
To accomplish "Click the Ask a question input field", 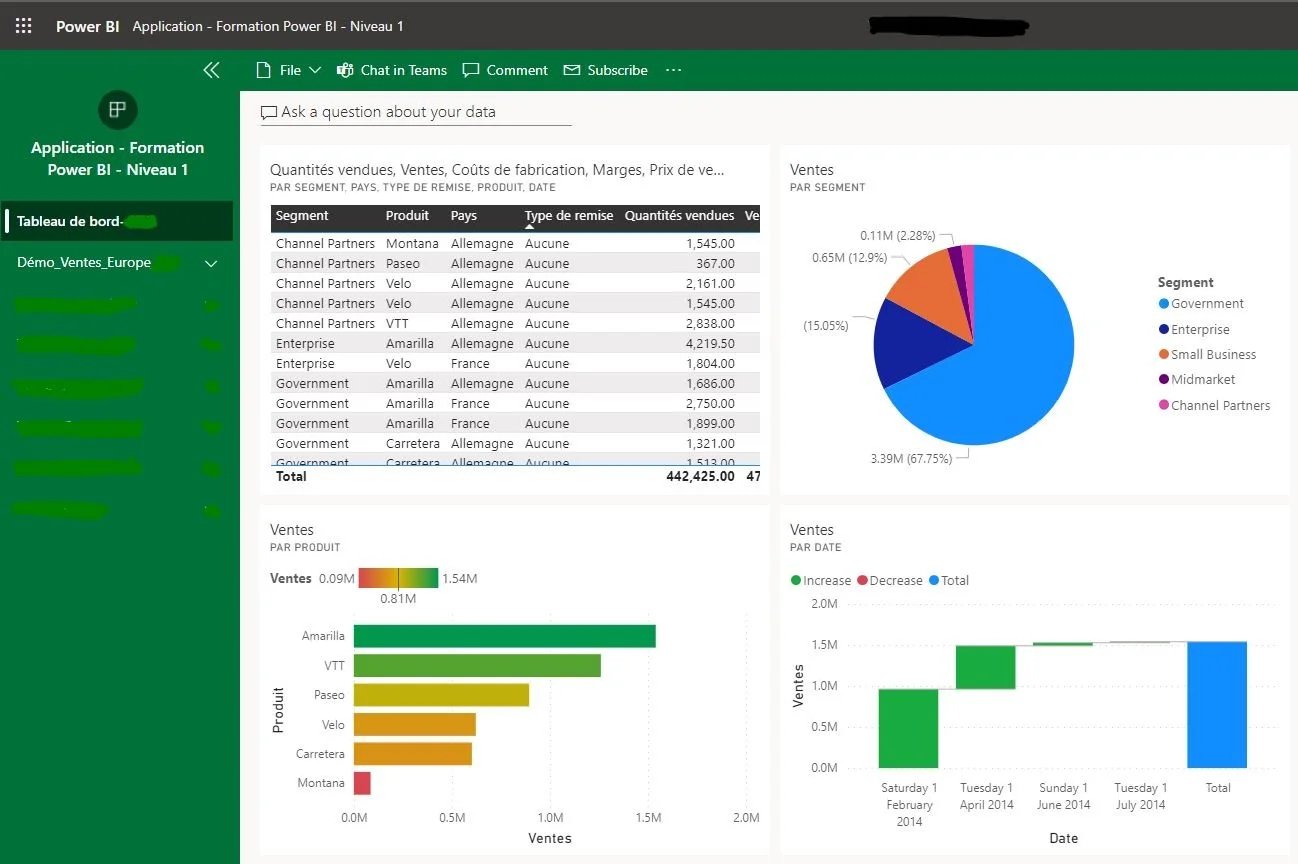I will (x=416, y=112).
